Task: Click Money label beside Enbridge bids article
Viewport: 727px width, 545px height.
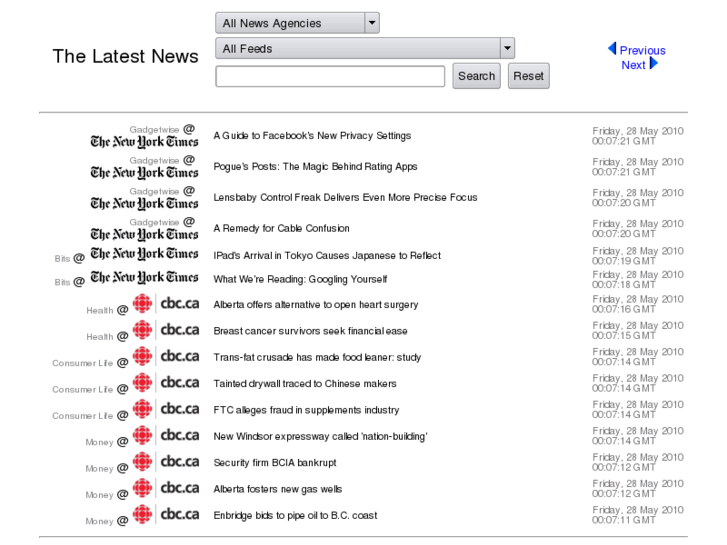Action: pos(99,521)
